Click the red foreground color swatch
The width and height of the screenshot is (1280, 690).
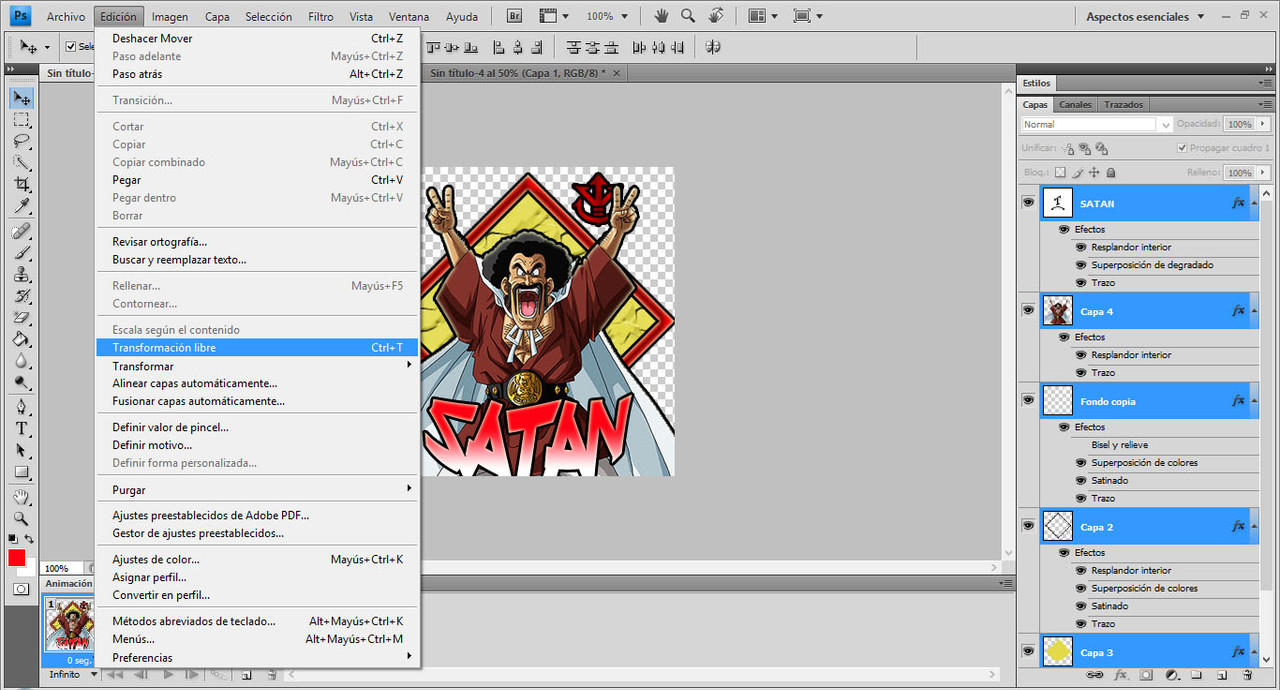pyautogui.click(x=16, y=558)
